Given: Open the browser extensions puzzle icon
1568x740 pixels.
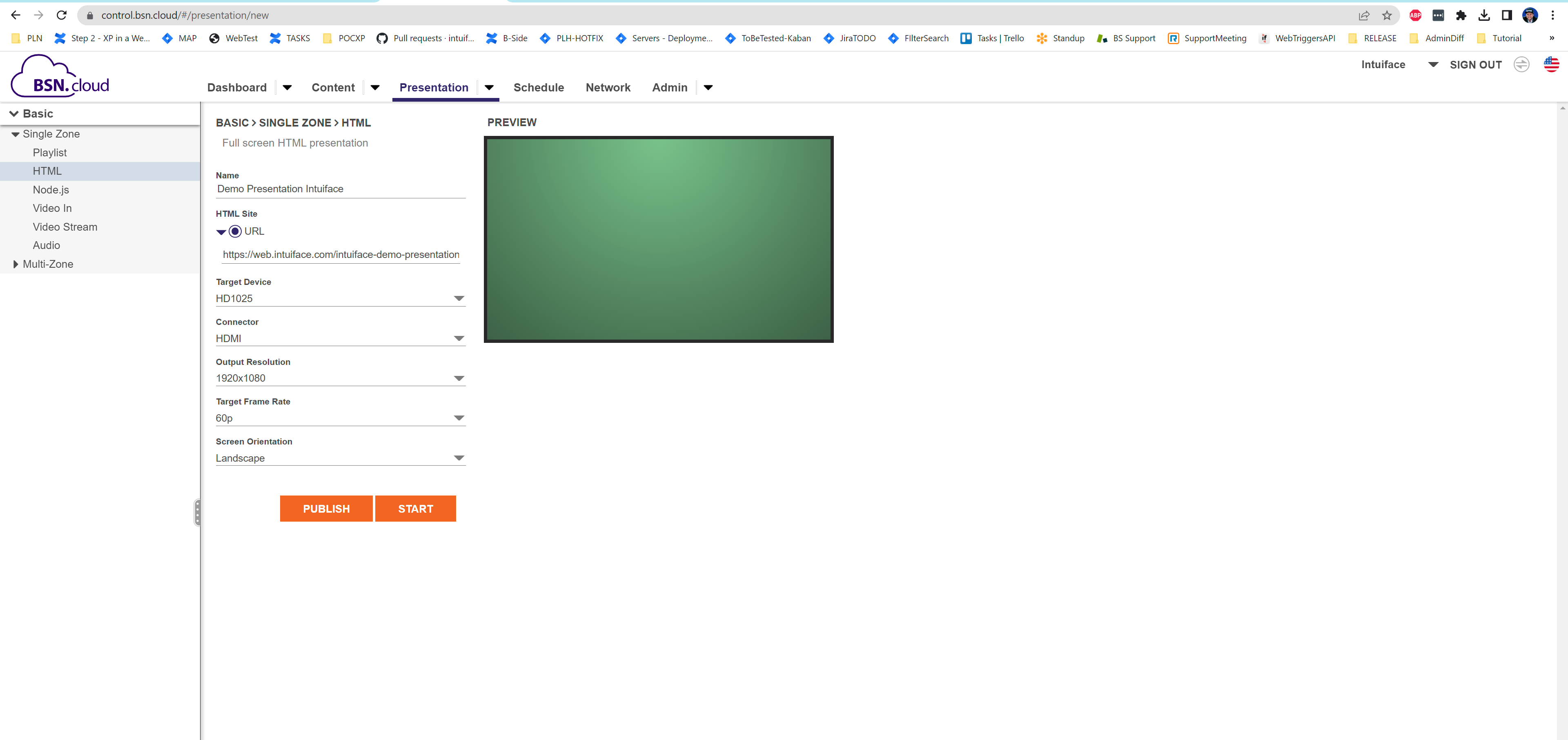Looking at the screenshot, I should pos(1461,15).
